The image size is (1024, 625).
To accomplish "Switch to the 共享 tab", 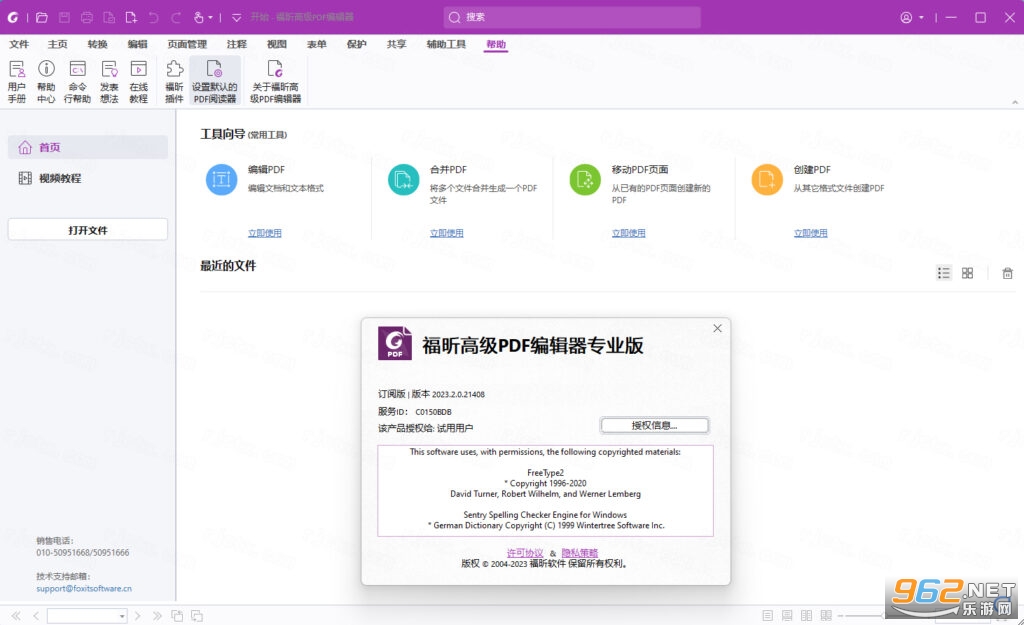I will click(396, 44).
